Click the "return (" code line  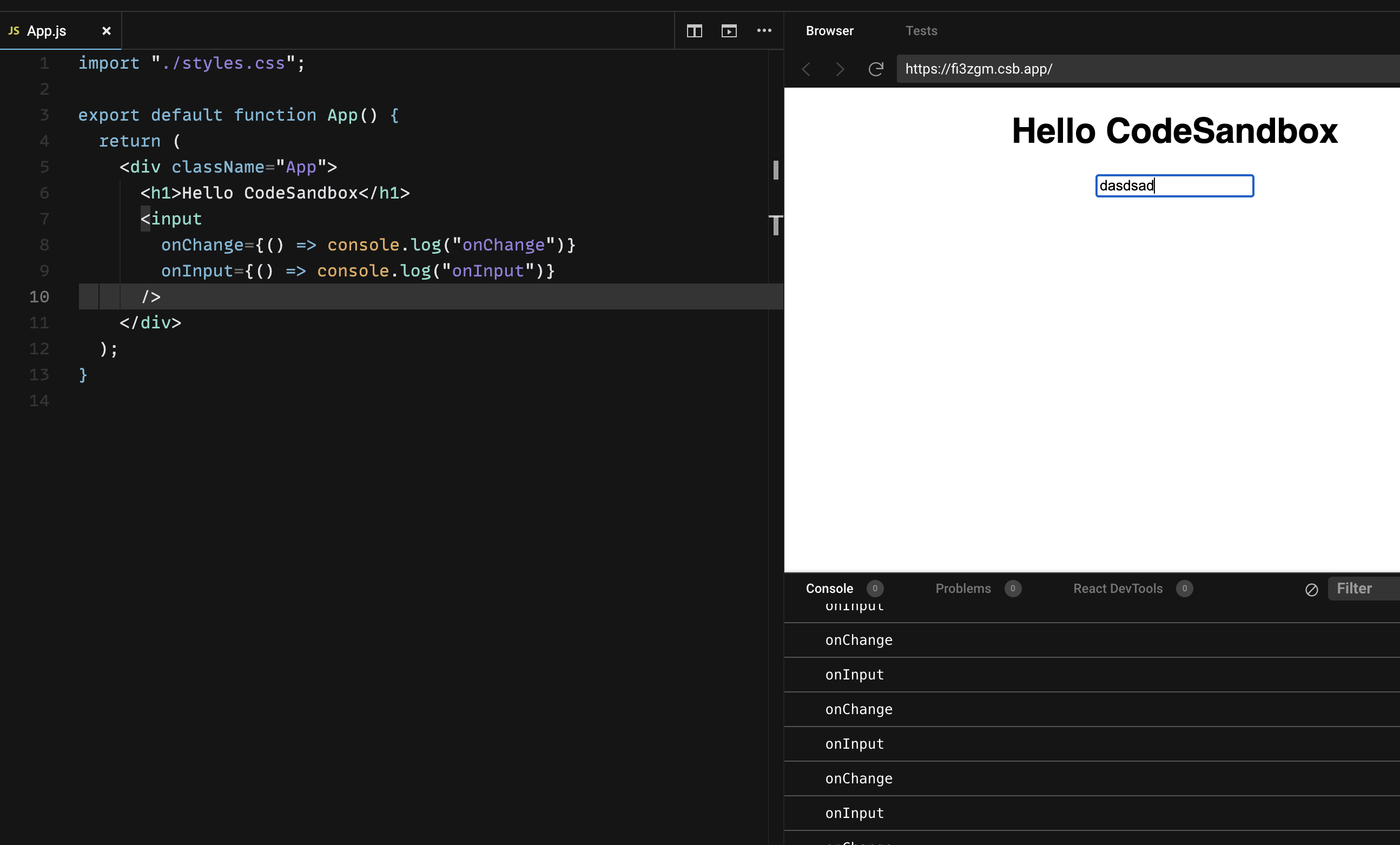(140, 141)
